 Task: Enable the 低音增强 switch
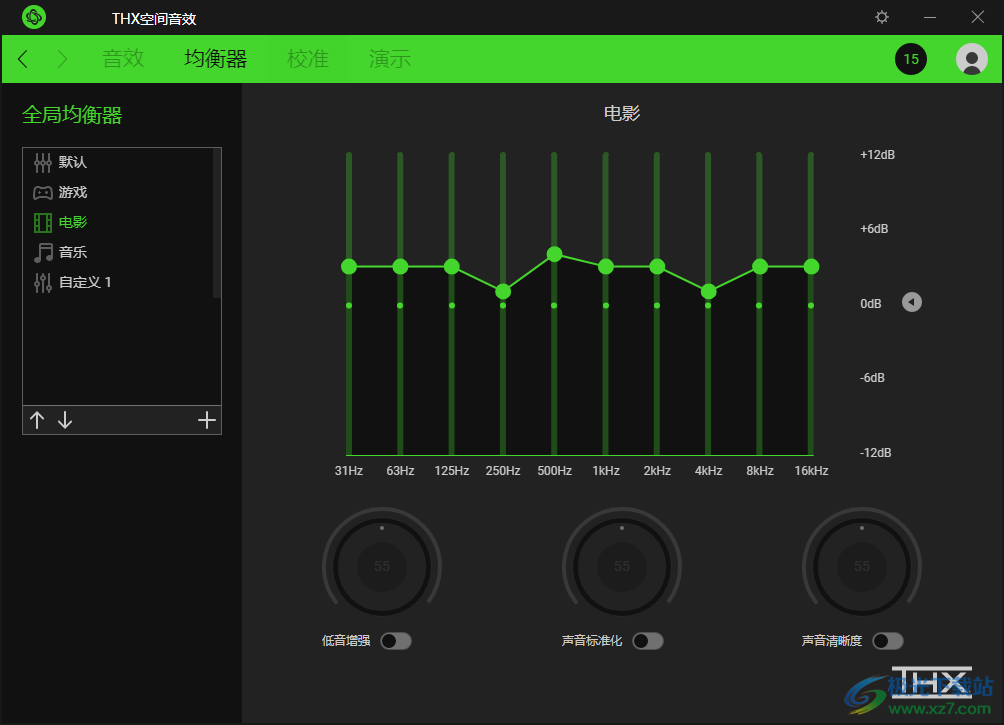396,640
